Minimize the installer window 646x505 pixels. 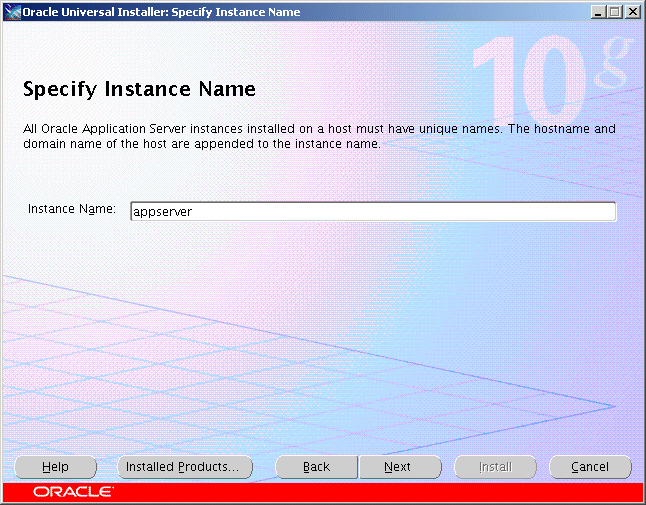[598, 12]
